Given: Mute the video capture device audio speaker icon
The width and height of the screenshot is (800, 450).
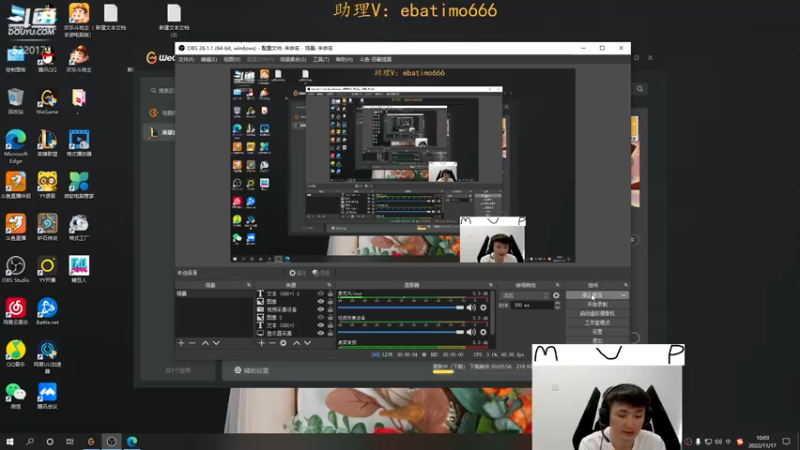Looking at the screenshot, I should pos(471,332).
